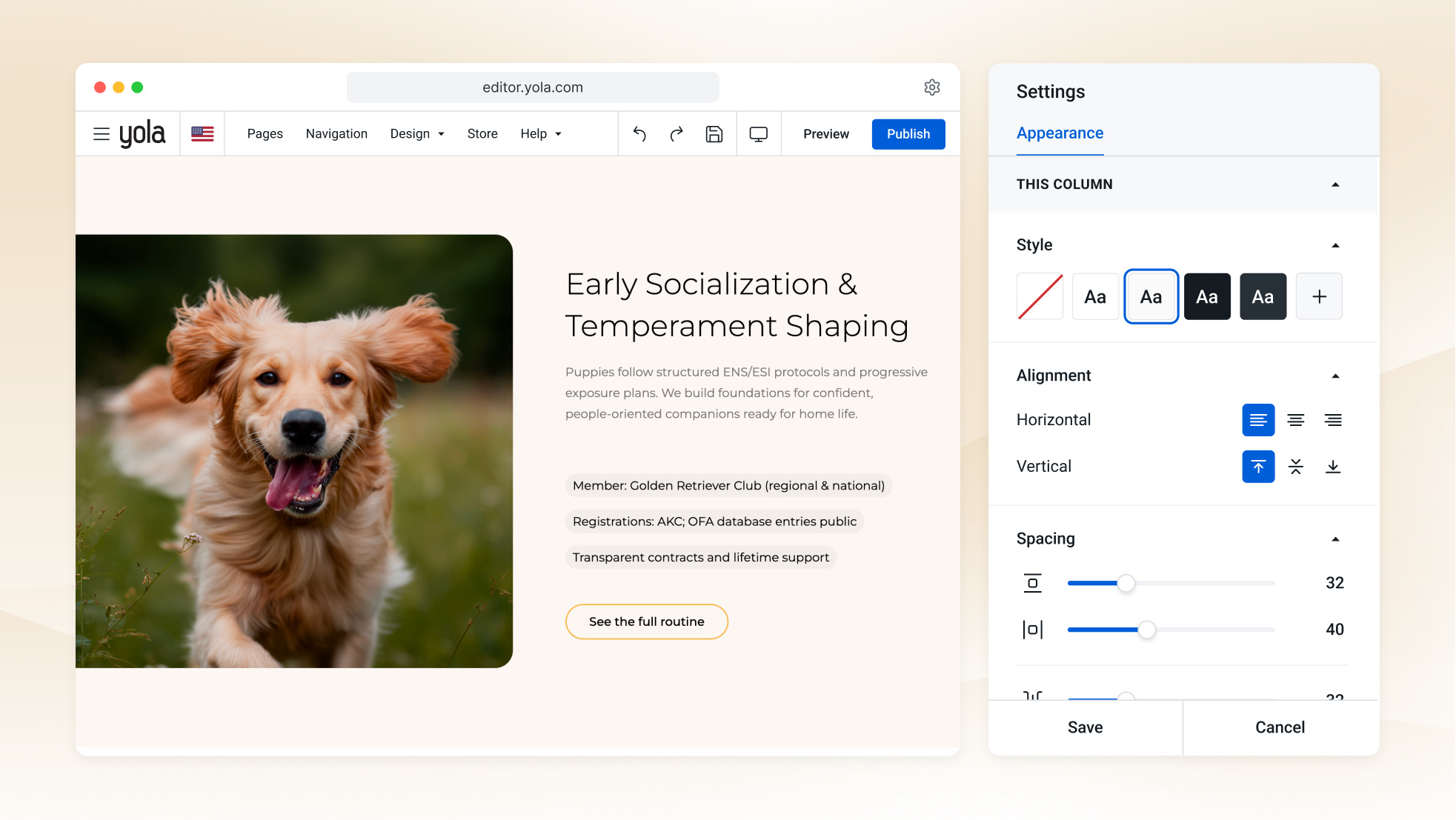The width and height of the screenshot is (1456, 820).
Task: Open the Pages menu
Action: pos(265,134)
